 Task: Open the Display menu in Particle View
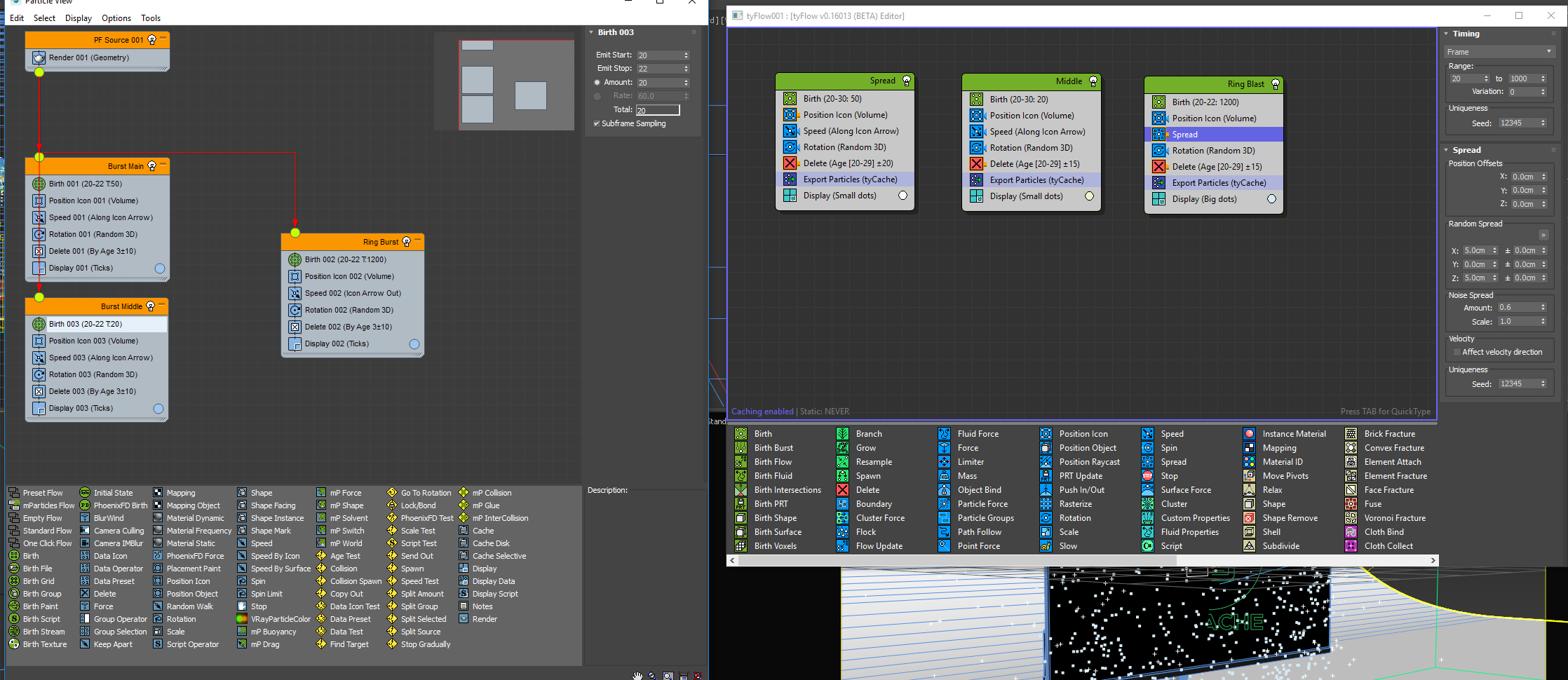[x=78, y=18]
